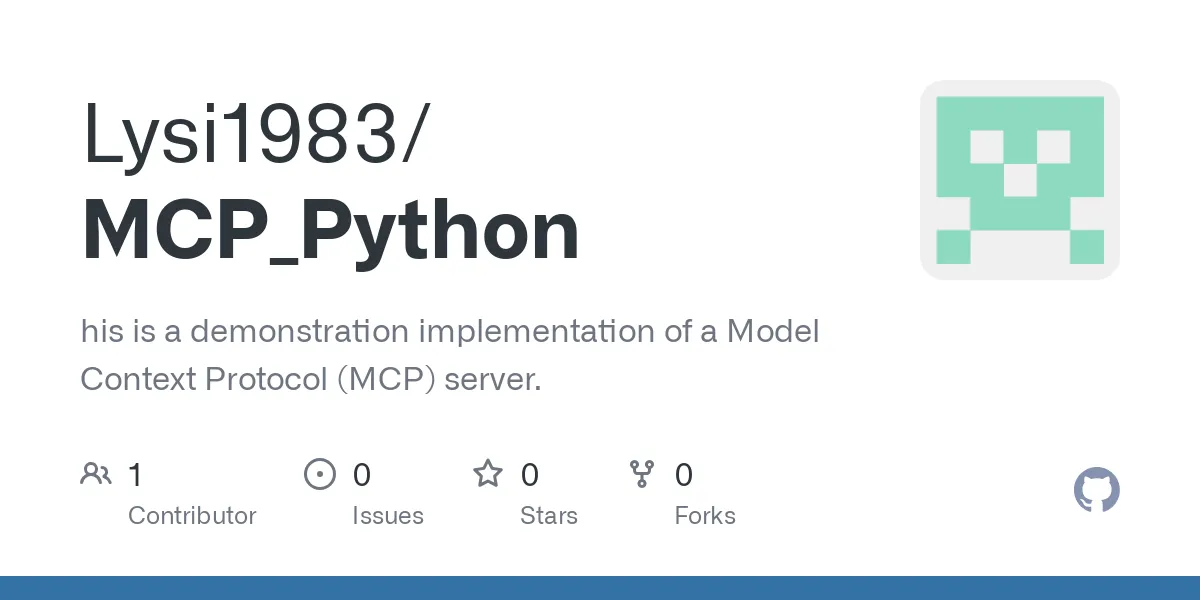Select the Issues label
This screenshot has height=600, width=1200.
[x=387, y=516]
